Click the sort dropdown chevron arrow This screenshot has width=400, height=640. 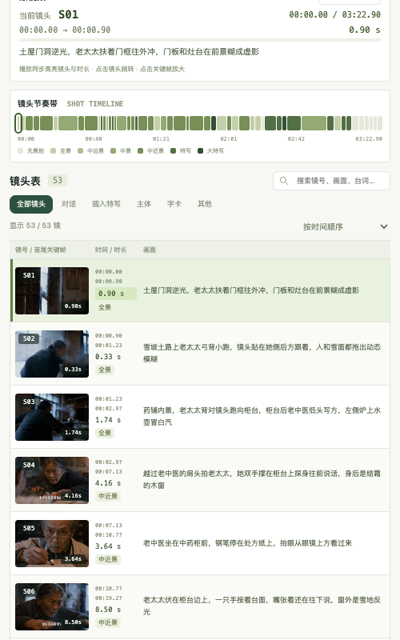click(384, 227)
